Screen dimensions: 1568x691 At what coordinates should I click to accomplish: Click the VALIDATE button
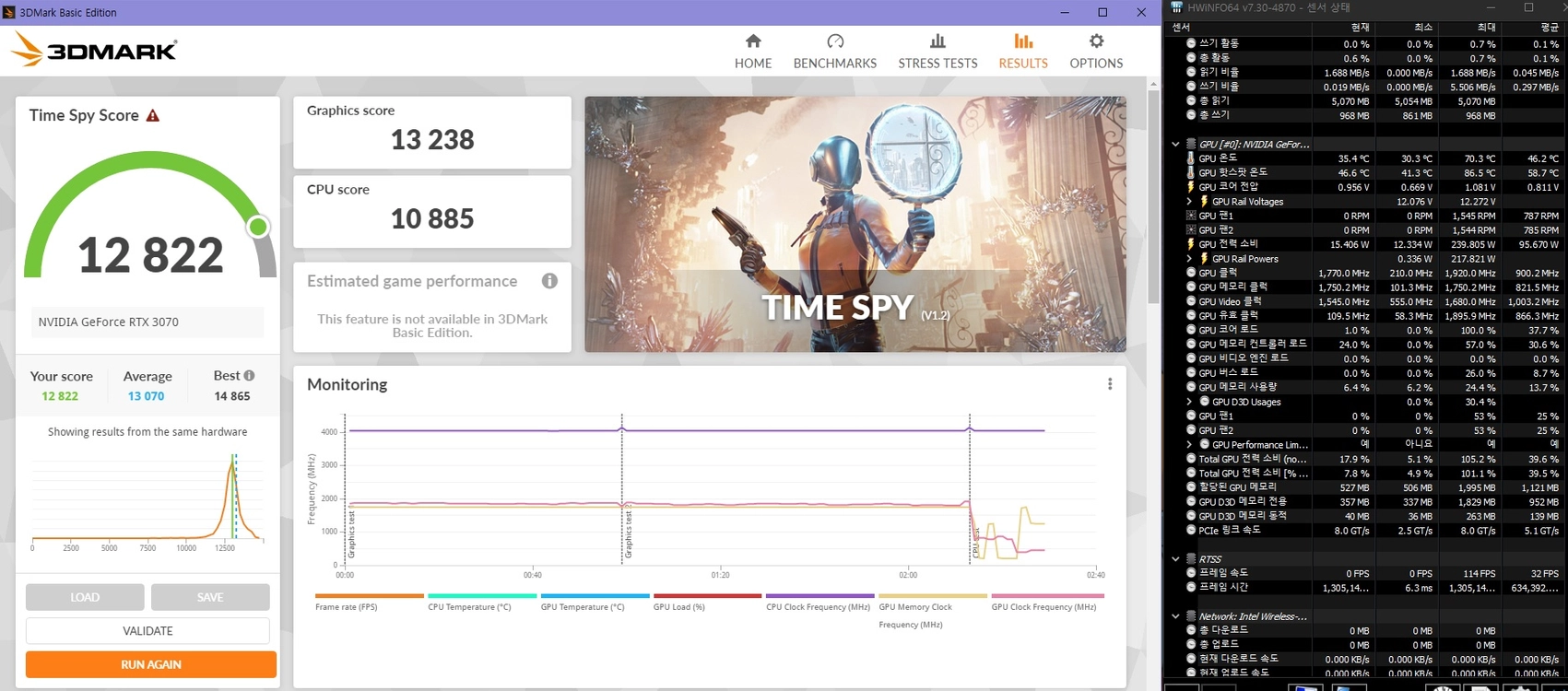(147, 631)
